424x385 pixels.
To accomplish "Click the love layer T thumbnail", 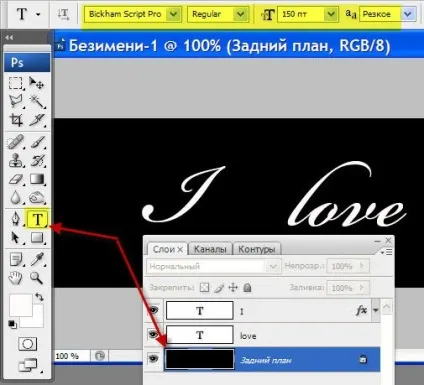I will pos(200,335).
